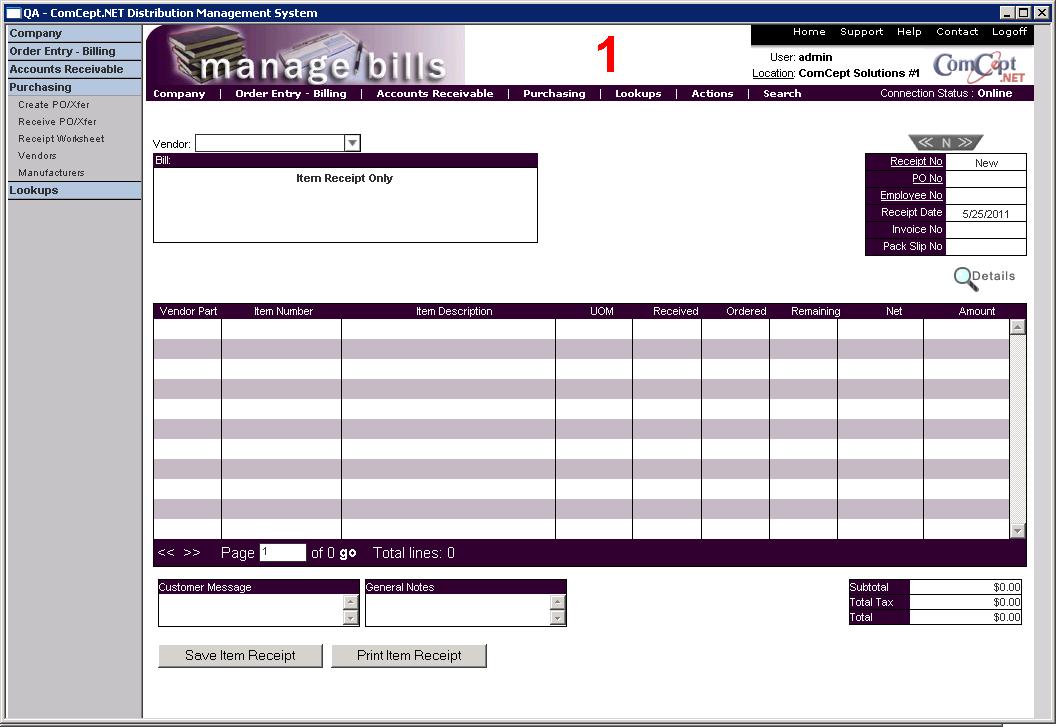Go to next grid page using >>

pos(192,553)
